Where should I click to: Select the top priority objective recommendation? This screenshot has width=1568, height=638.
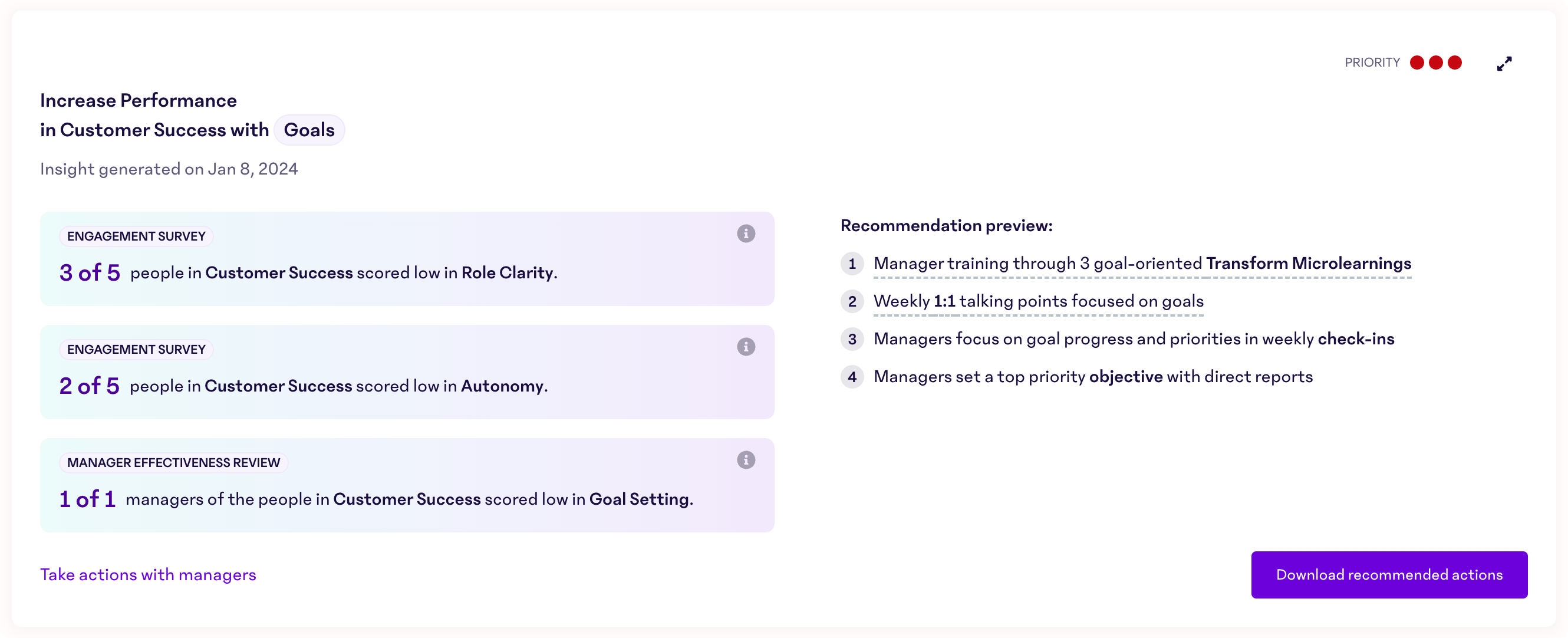[1093, 377]
